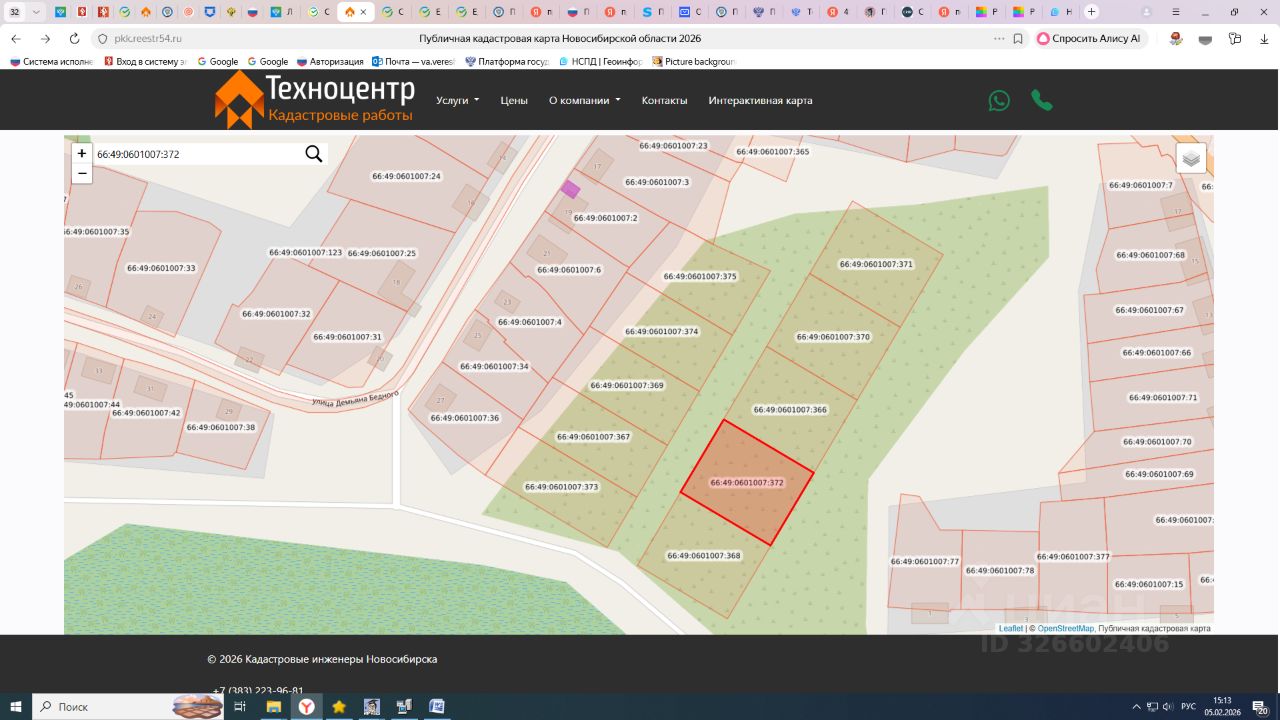Click the magnifier search icon on map

(x=314, y=154)
